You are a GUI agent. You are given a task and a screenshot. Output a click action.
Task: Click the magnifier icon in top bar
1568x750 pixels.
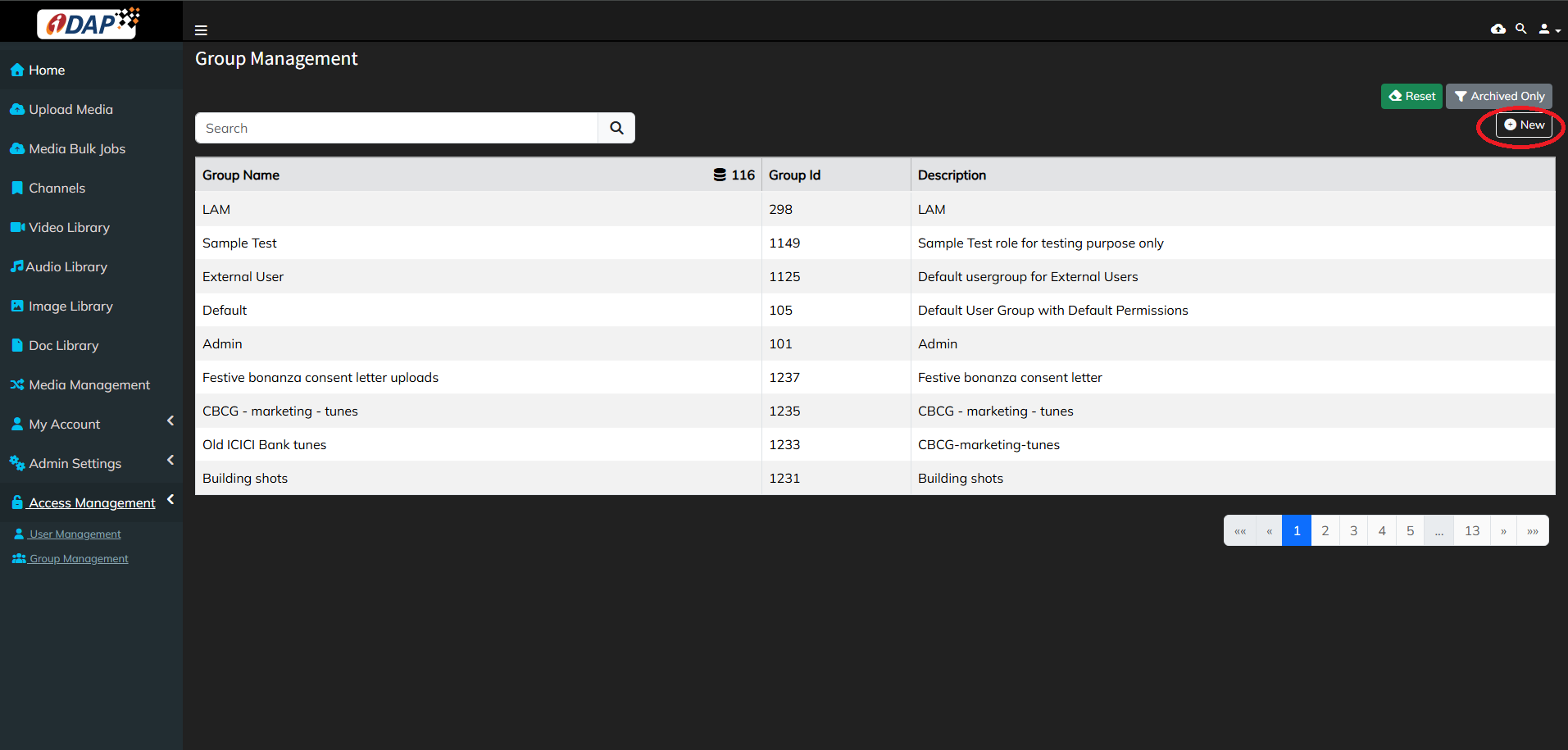pyautogui.click(x=1520, y=29)
